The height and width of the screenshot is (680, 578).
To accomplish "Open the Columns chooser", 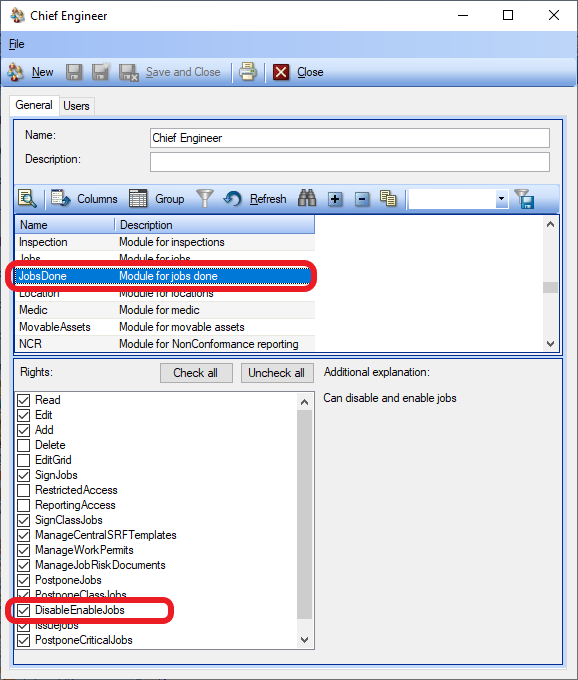I will pyautogui.click(x=85, y=199).
